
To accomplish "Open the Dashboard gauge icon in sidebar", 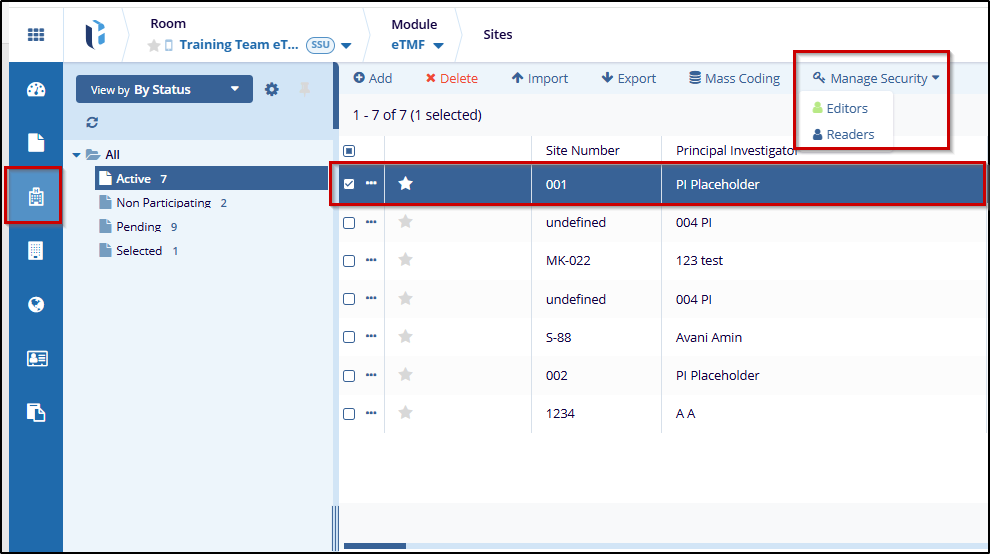I will coord(36,90).
